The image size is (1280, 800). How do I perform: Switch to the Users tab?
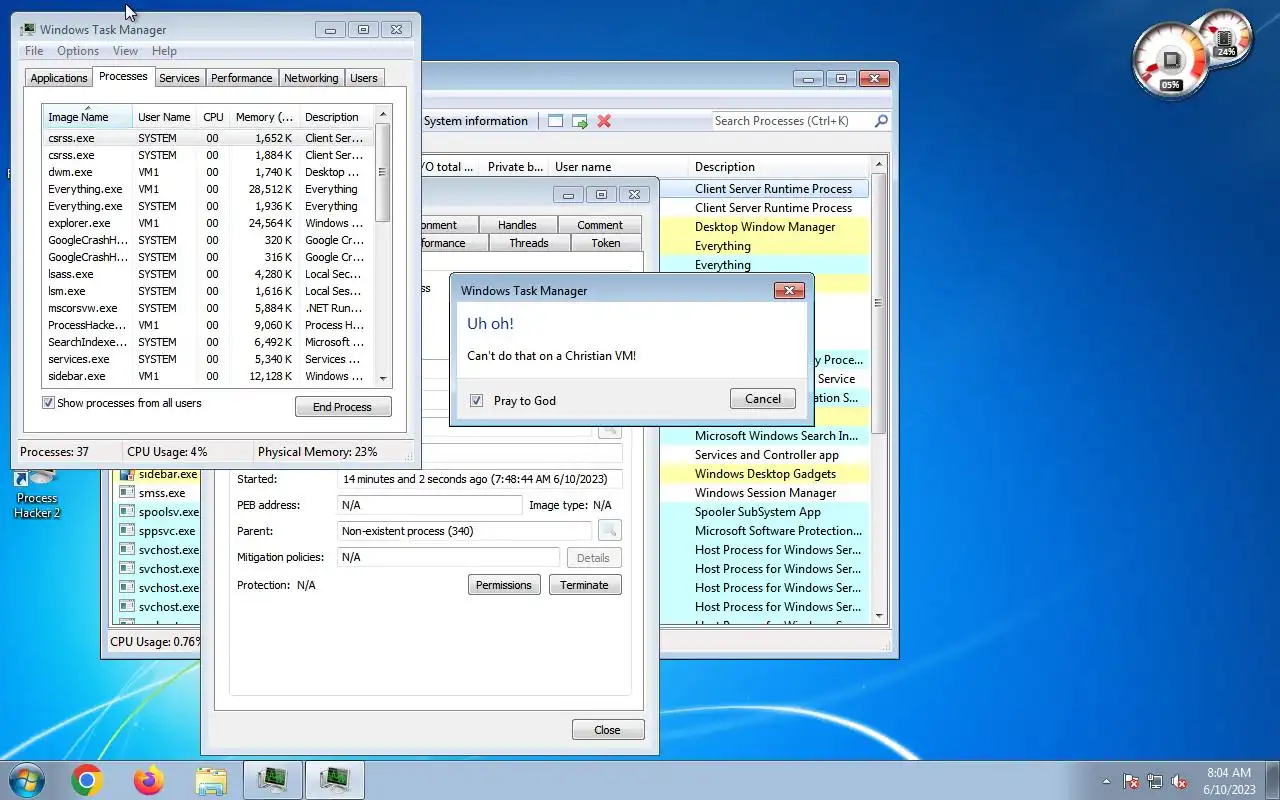pyautogui.click(x=364, y=78)
